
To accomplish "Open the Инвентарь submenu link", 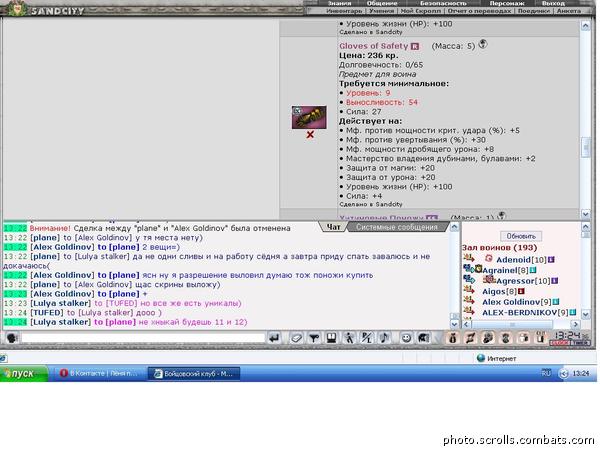I will point(344,11).
